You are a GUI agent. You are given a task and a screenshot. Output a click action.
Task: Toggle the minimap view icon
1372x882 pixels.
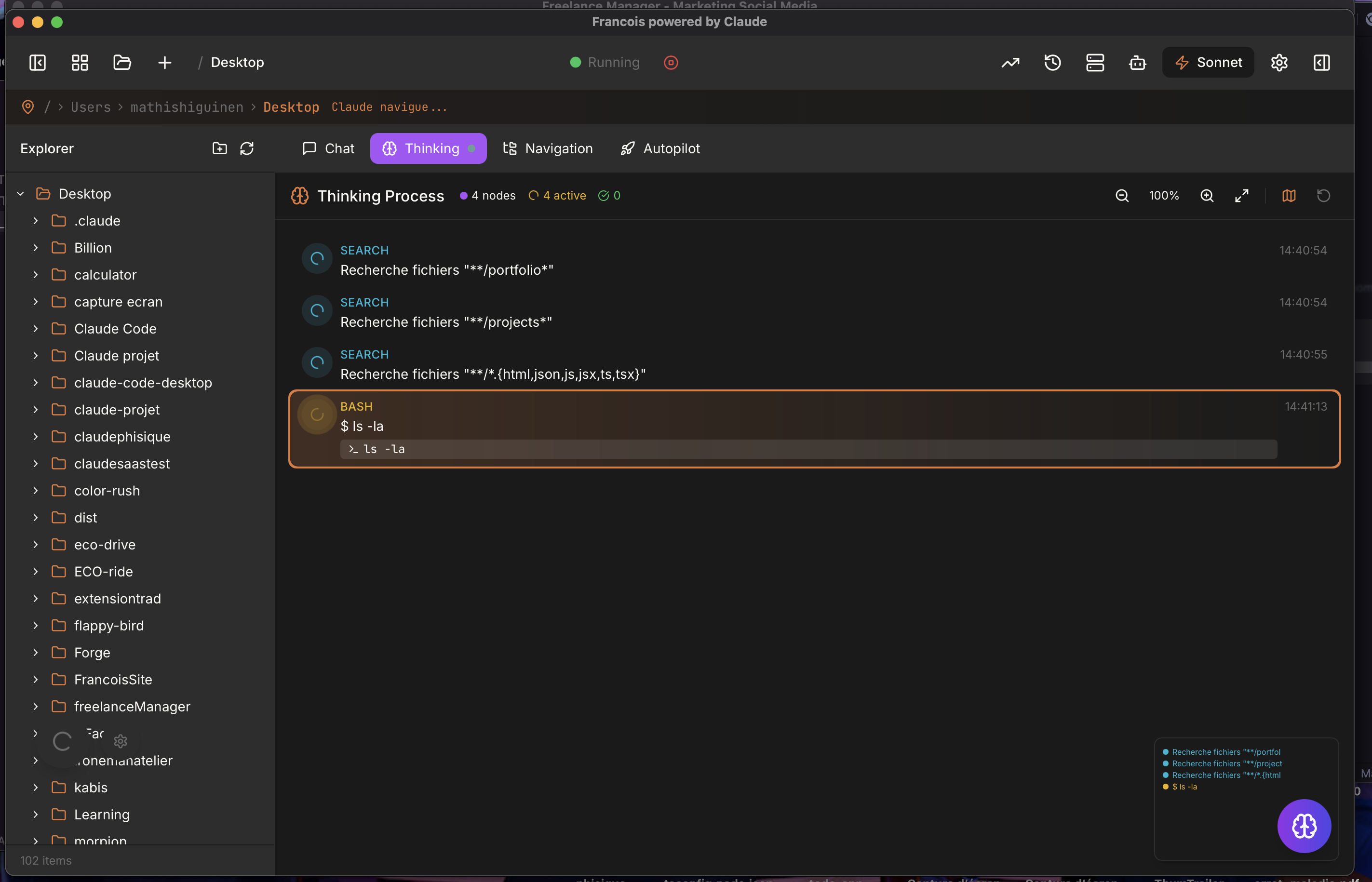coord(1289,196)
